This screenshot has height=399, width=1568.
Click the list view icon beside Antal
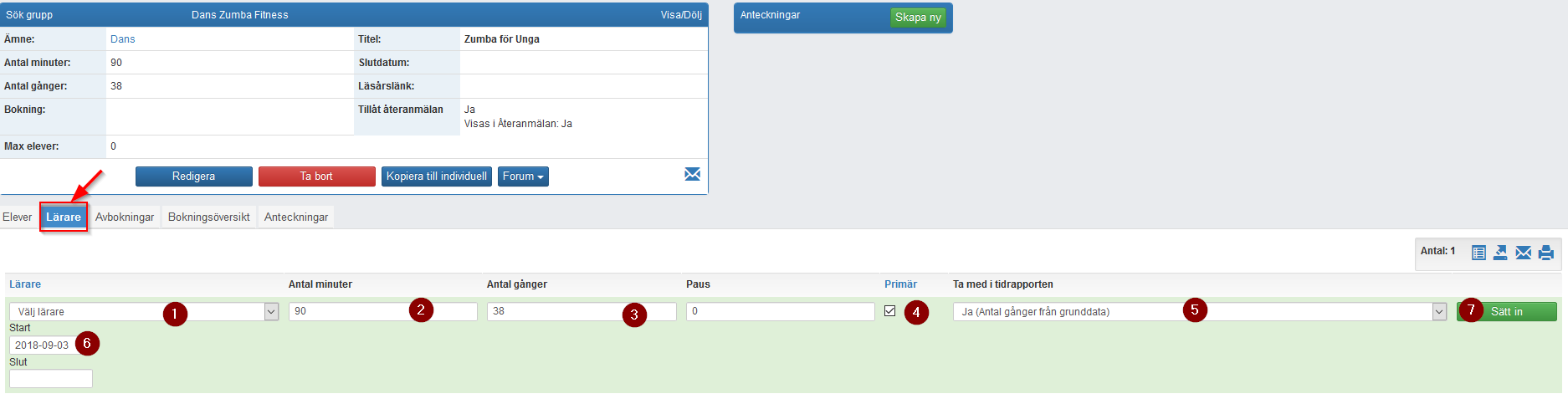pos(1478,253)
